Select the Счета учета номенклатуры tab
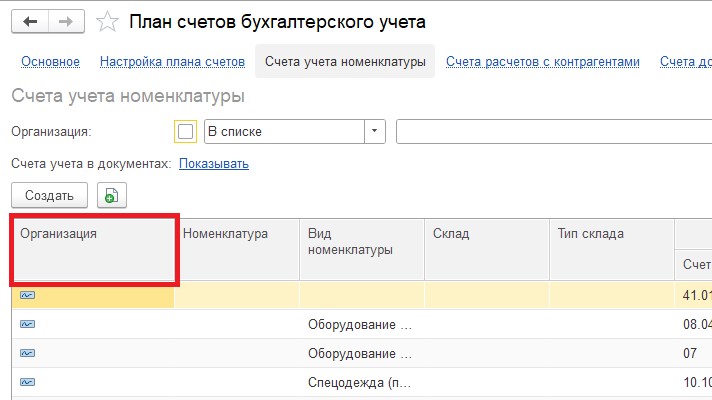The width and height of the screenshot is (712, 400). click(x=345, y=61)
